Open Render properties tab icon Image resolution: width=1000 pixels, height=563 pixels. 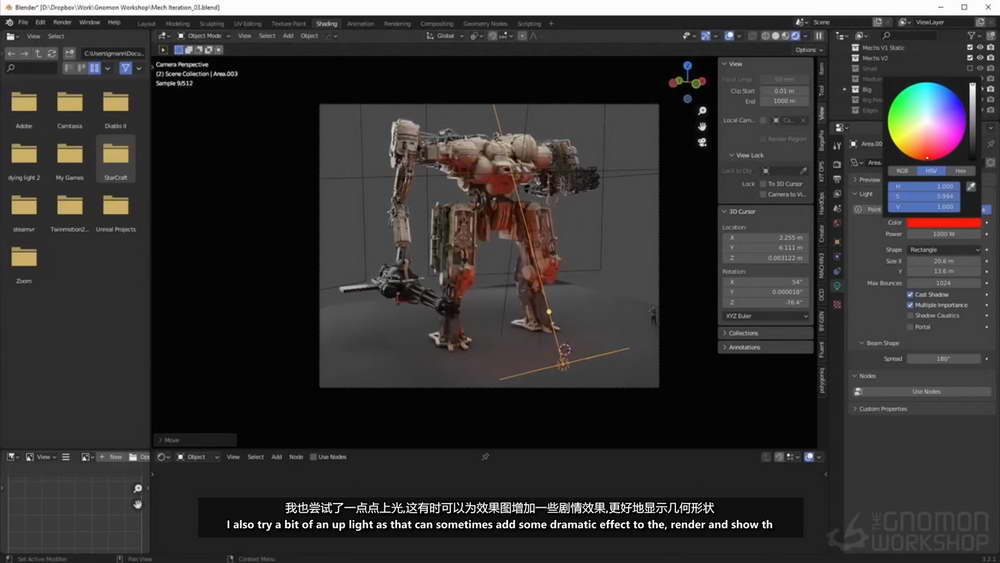click(x=837, y=163)
